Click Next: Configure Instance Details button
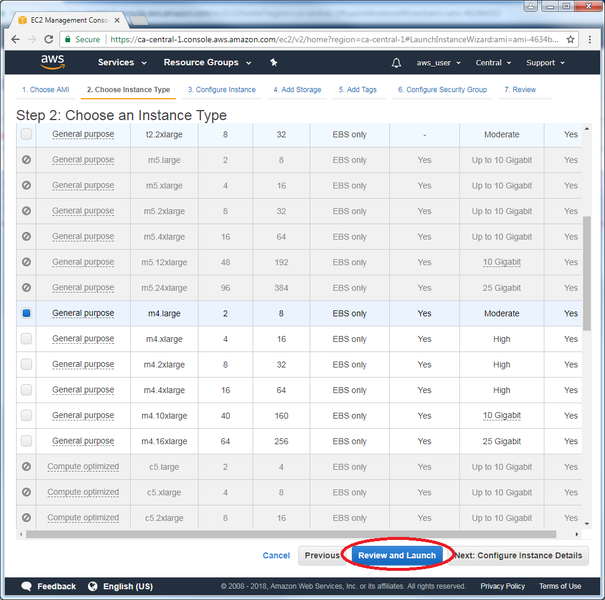Image resolution: width=605 pixels, height=600 pixels. [518, 555]
